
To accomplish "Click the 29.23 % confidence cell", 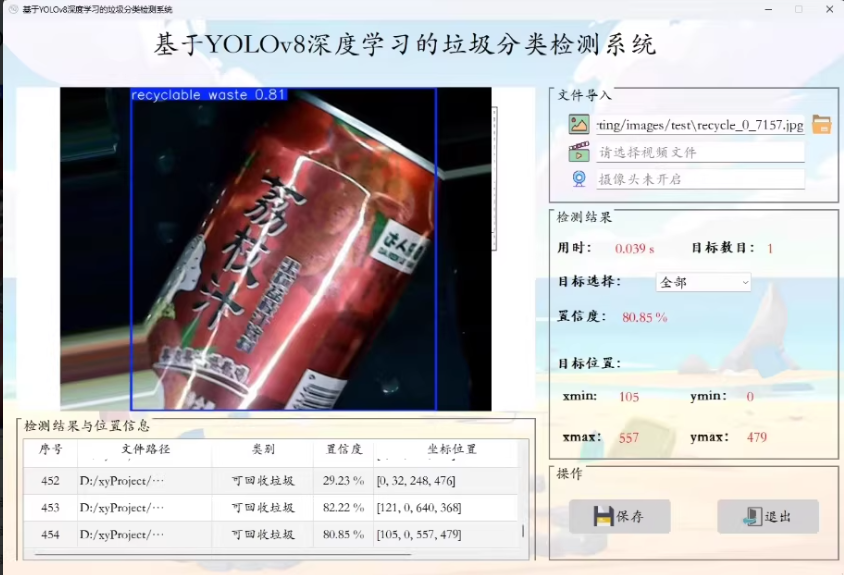I will pyautogui.click(x=343, y=481).
